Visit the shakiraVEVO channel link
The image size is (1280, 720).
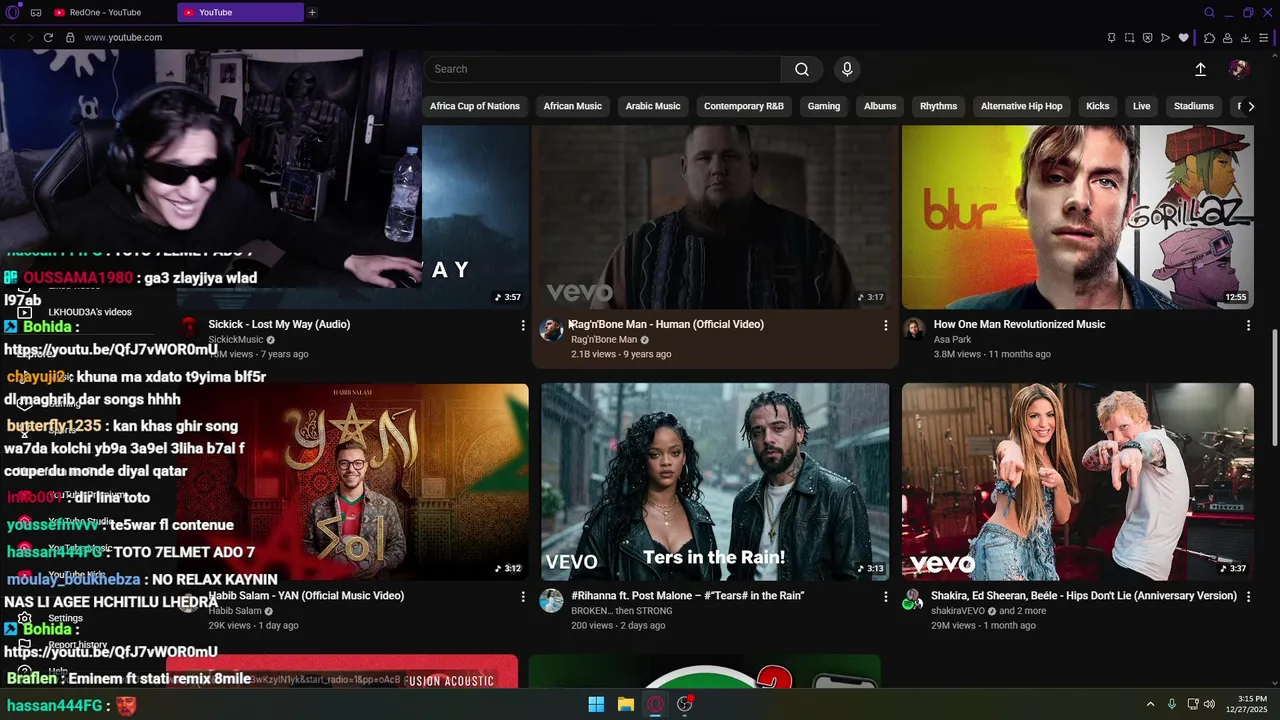tap(958, 611)
